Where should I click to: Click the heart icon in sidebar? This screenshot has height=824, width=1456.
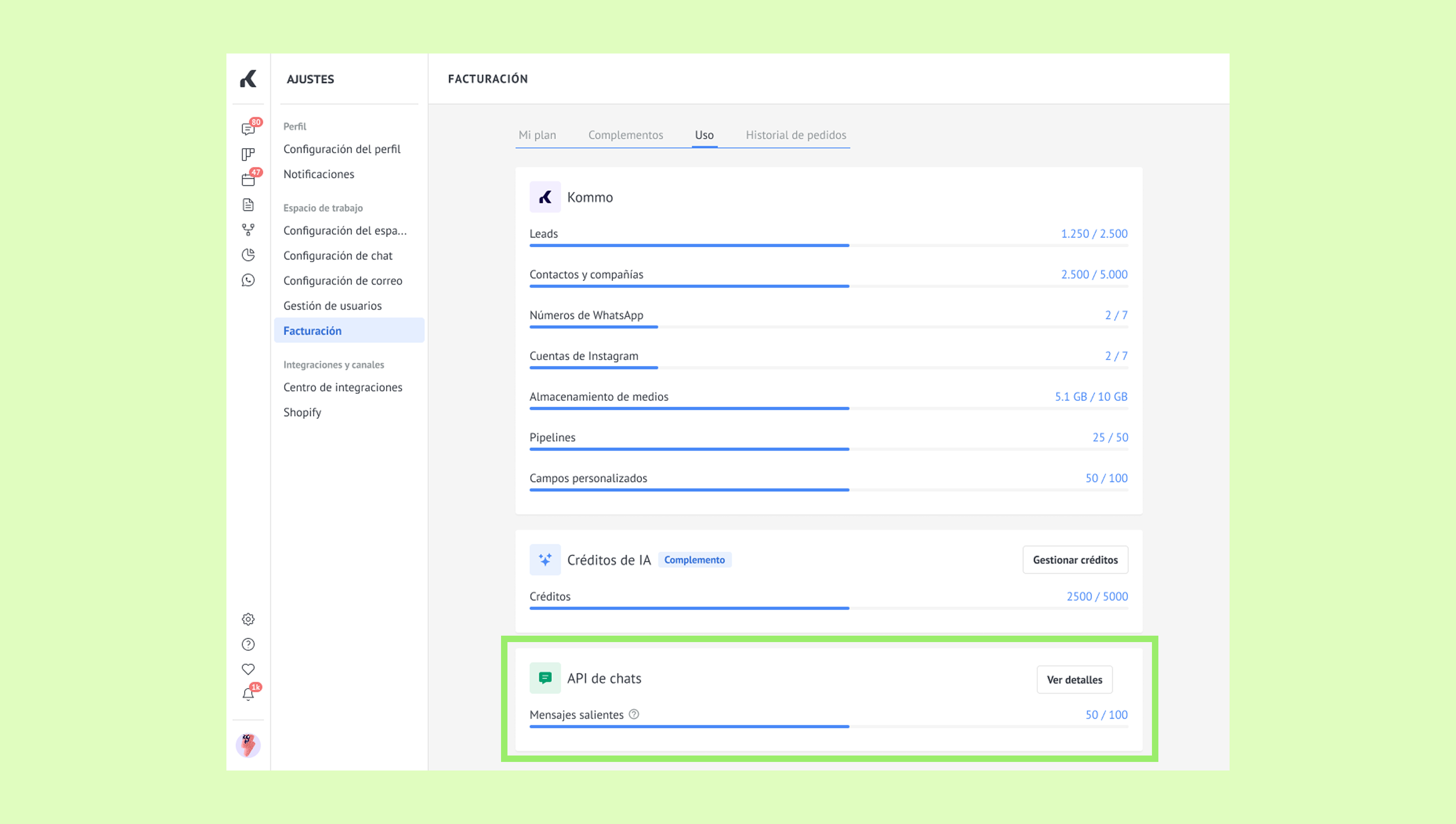248,669
